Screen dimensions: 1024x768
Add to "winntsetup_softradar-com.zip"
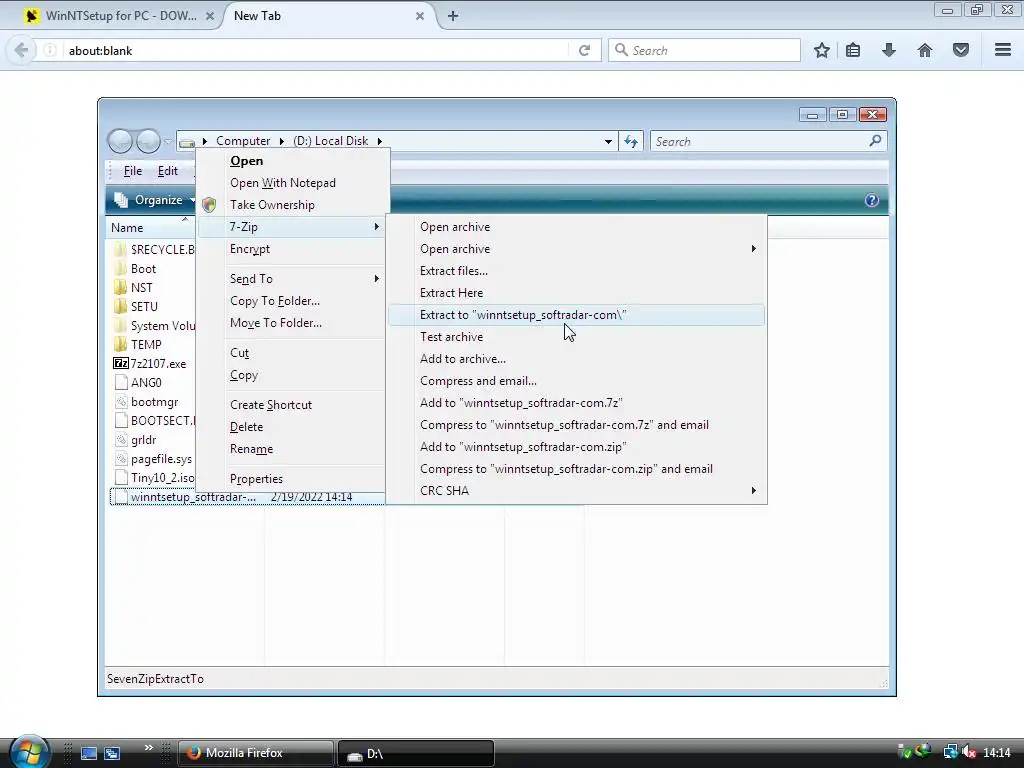[577, 447]
